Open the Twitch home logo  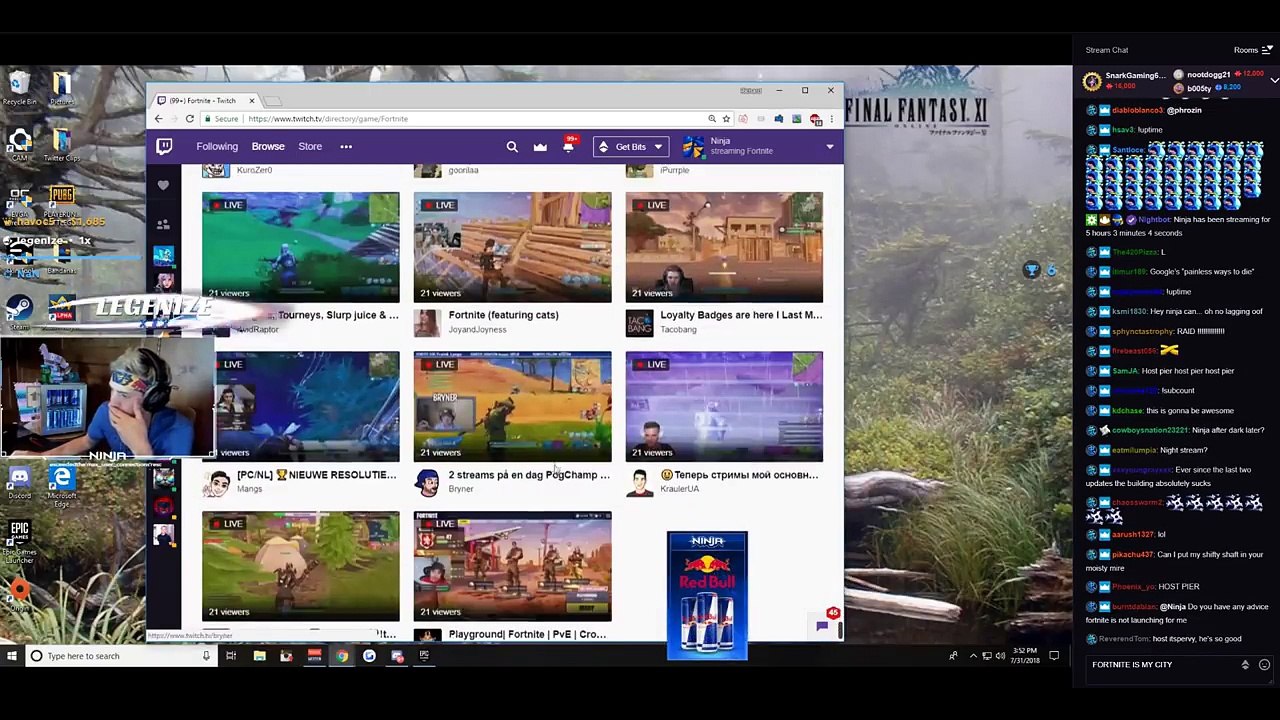[x=164, y=147]
